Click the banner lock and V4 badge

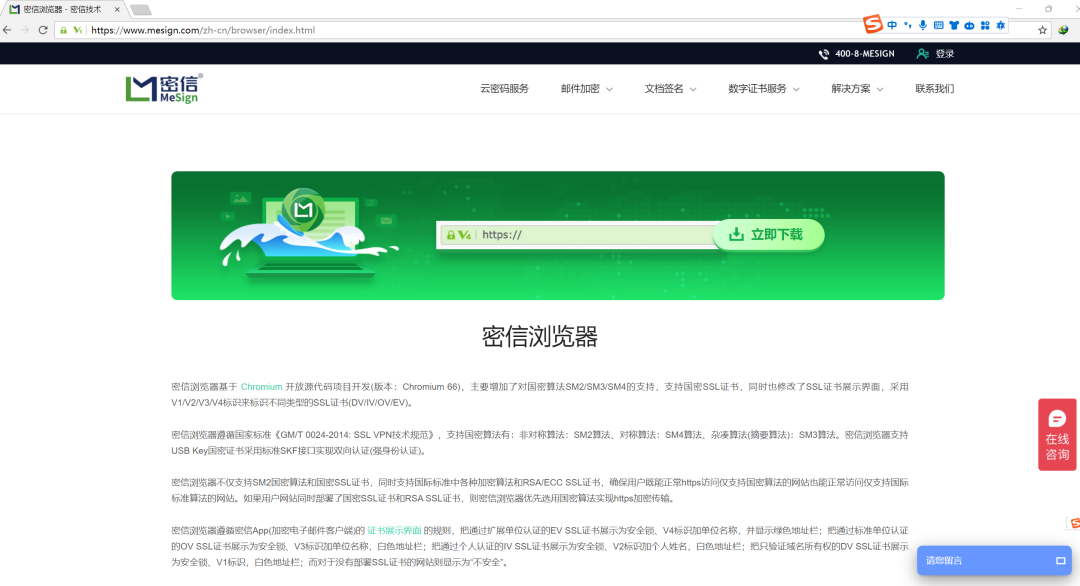[x=459, y=235]
